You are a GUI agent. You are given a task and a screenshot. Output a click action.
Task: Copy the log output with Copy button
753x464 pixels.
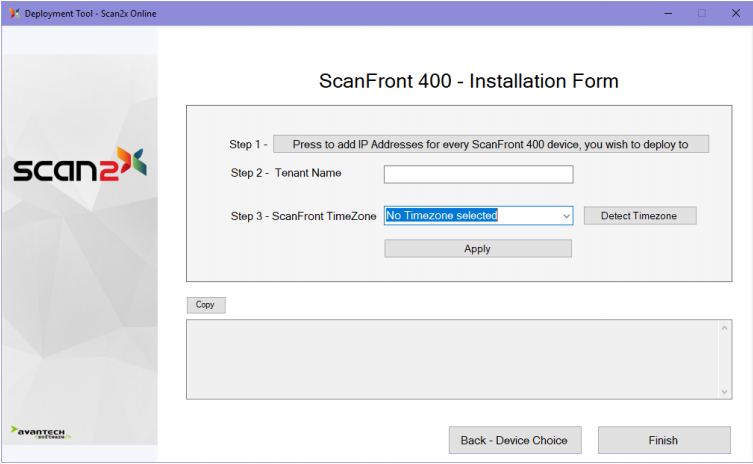[x=205, y=305]
